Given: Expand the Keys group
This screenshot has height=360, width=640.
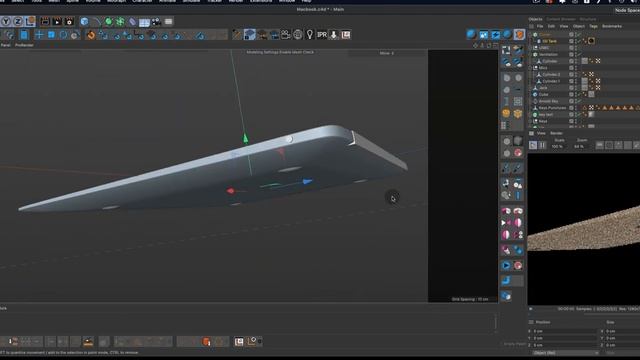Looking at the screenshot, I should pyautogui.click(x=531, y=121).
